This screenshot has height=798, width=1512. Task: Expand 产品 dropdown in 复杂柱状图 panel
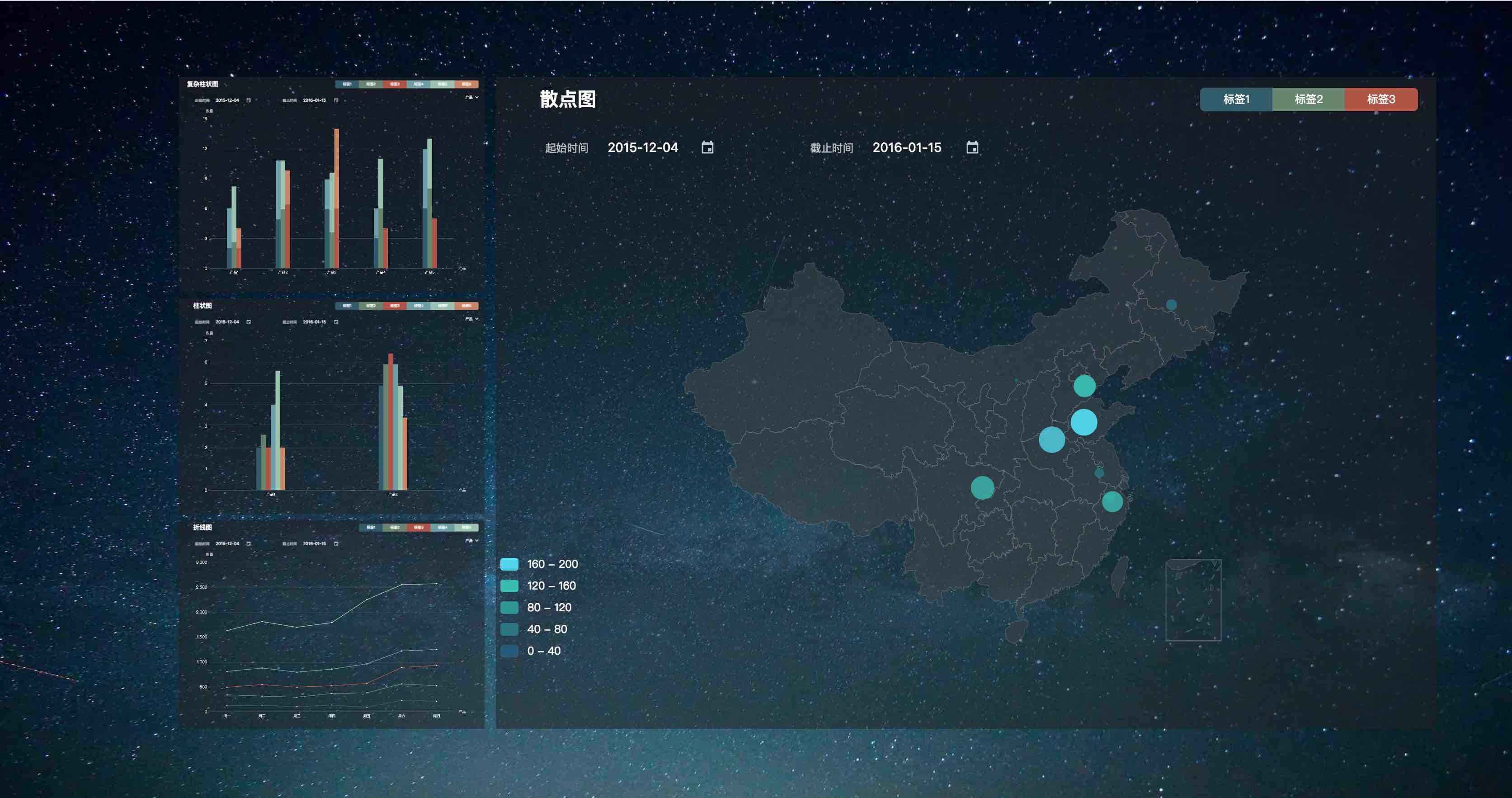(472, 97)
